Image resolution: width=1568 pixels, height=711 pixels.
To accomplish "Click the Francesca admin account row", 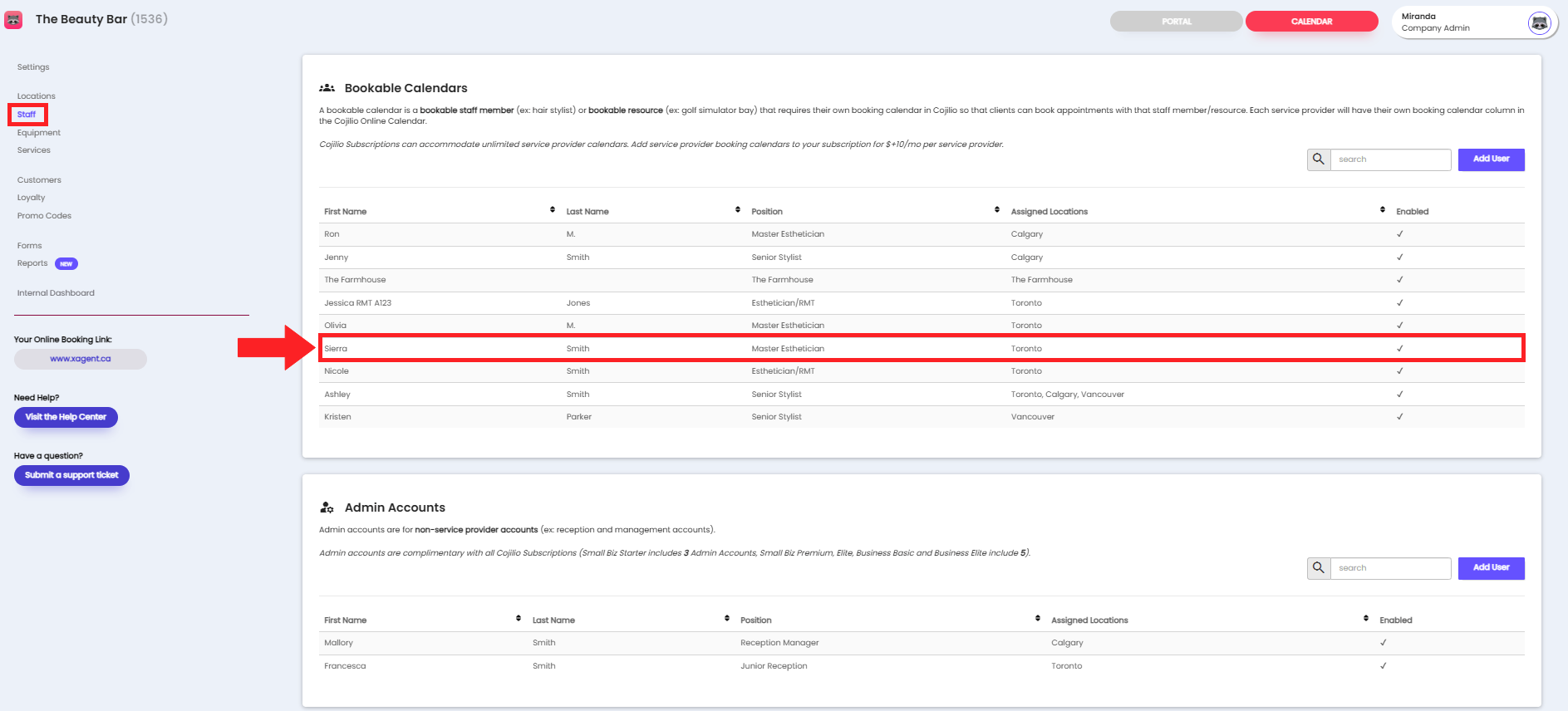I will coord(922,666).
